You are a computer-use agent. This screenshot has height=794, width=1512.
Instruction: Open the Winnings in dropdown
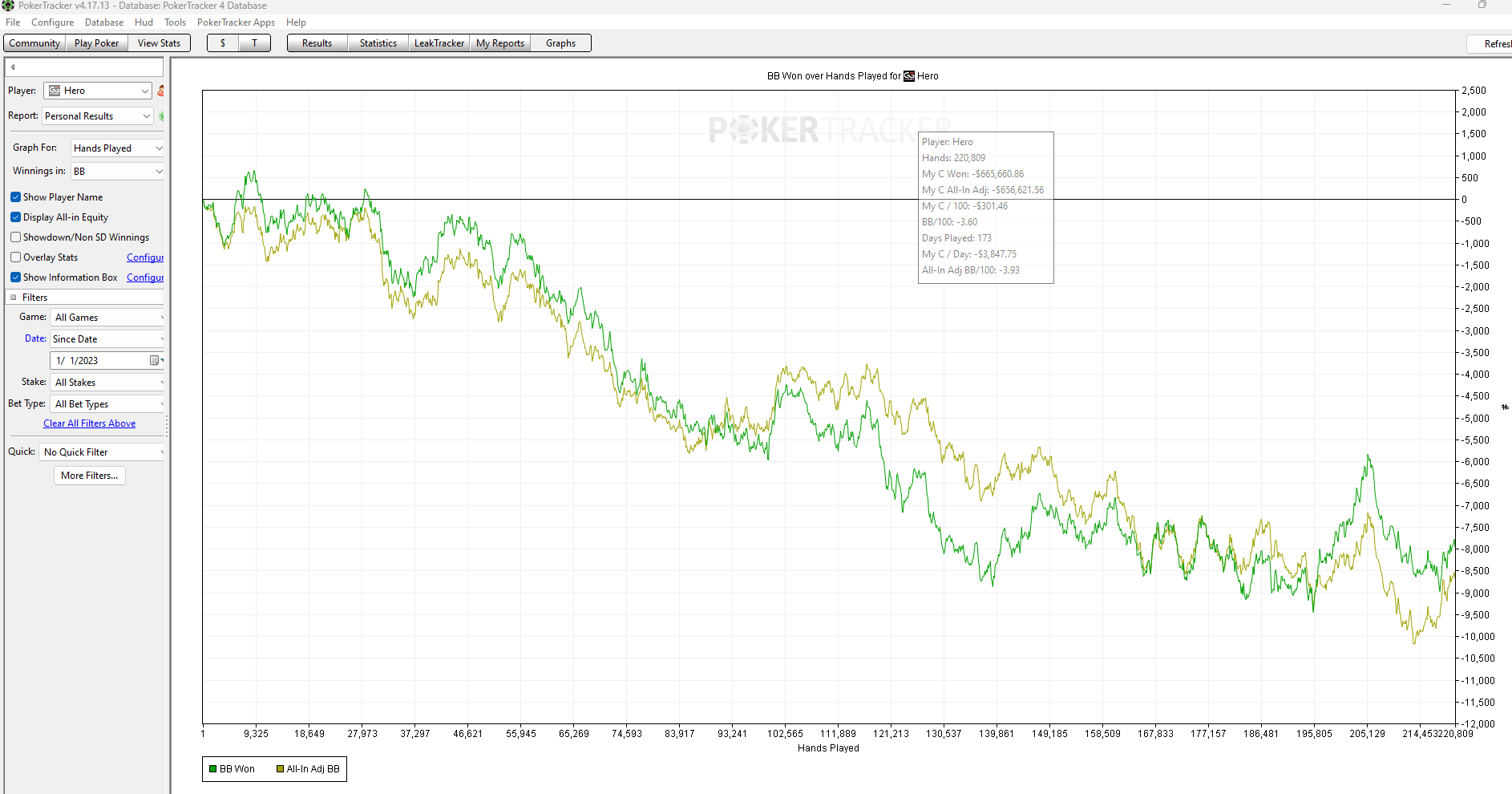117,172
